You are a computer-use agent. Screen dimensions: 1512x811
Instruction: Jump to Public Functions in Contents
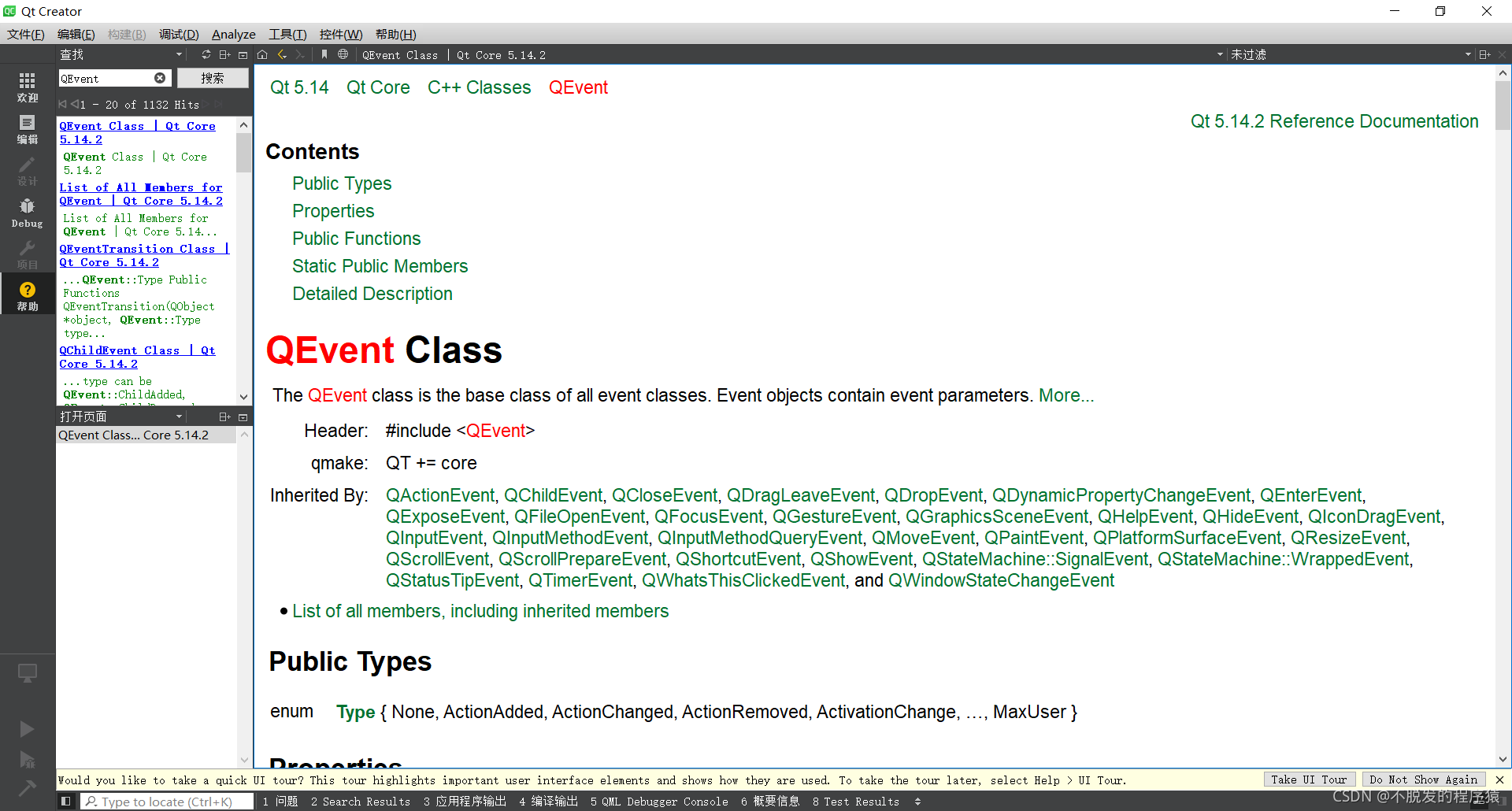[356, 239]
